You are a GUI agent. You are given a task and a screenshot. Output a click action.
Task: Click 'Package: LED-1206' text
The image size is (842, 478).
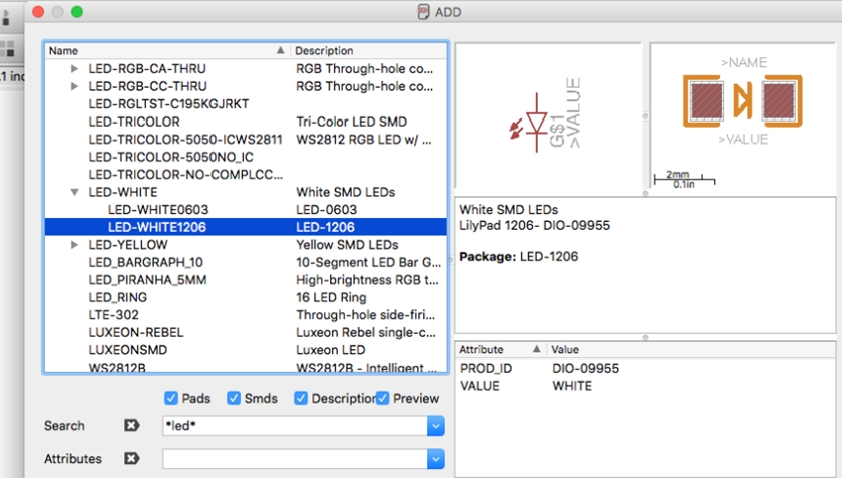(x=519, y=257)
